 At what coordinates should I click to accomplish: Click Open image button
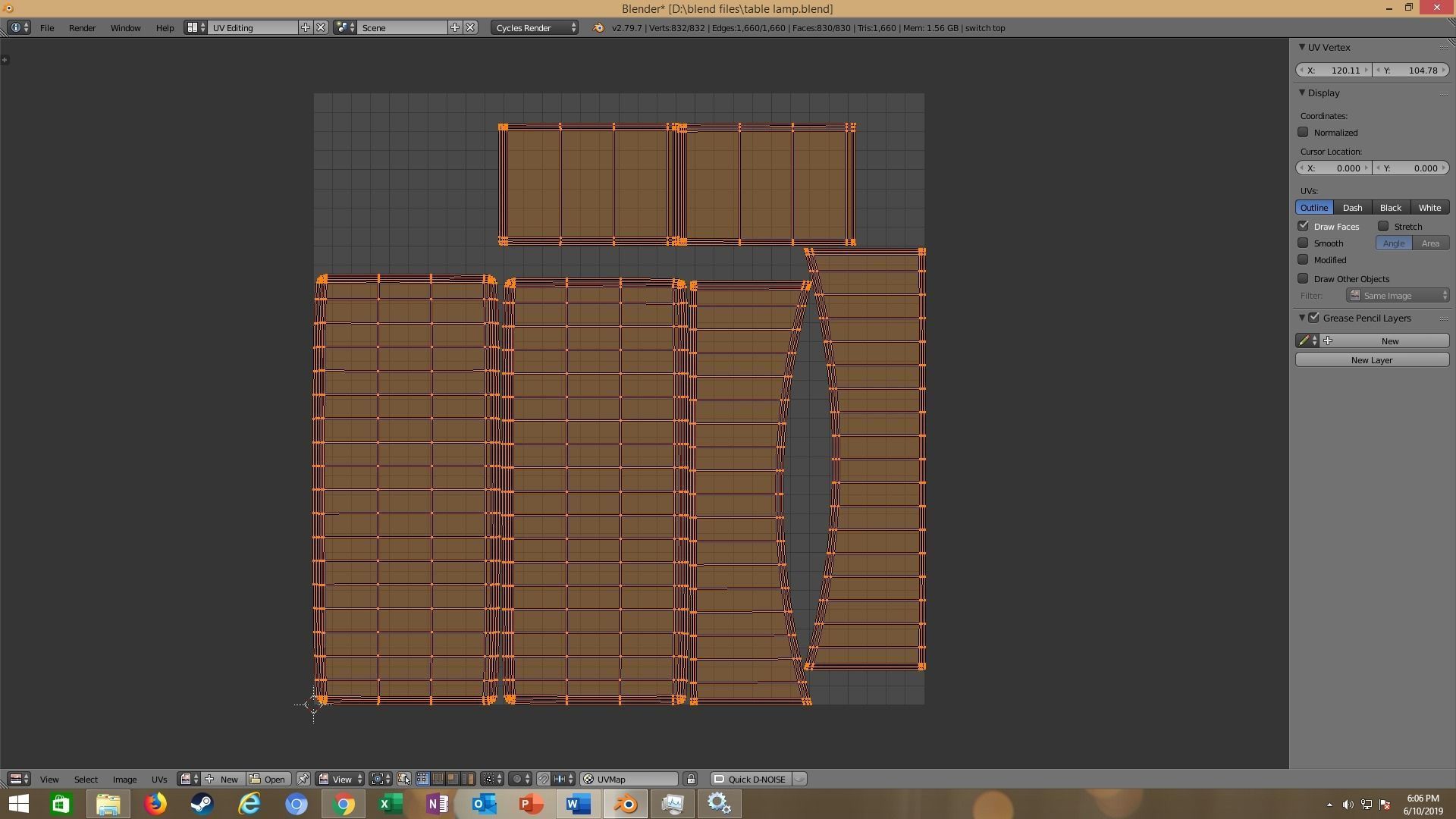[268, 779]
